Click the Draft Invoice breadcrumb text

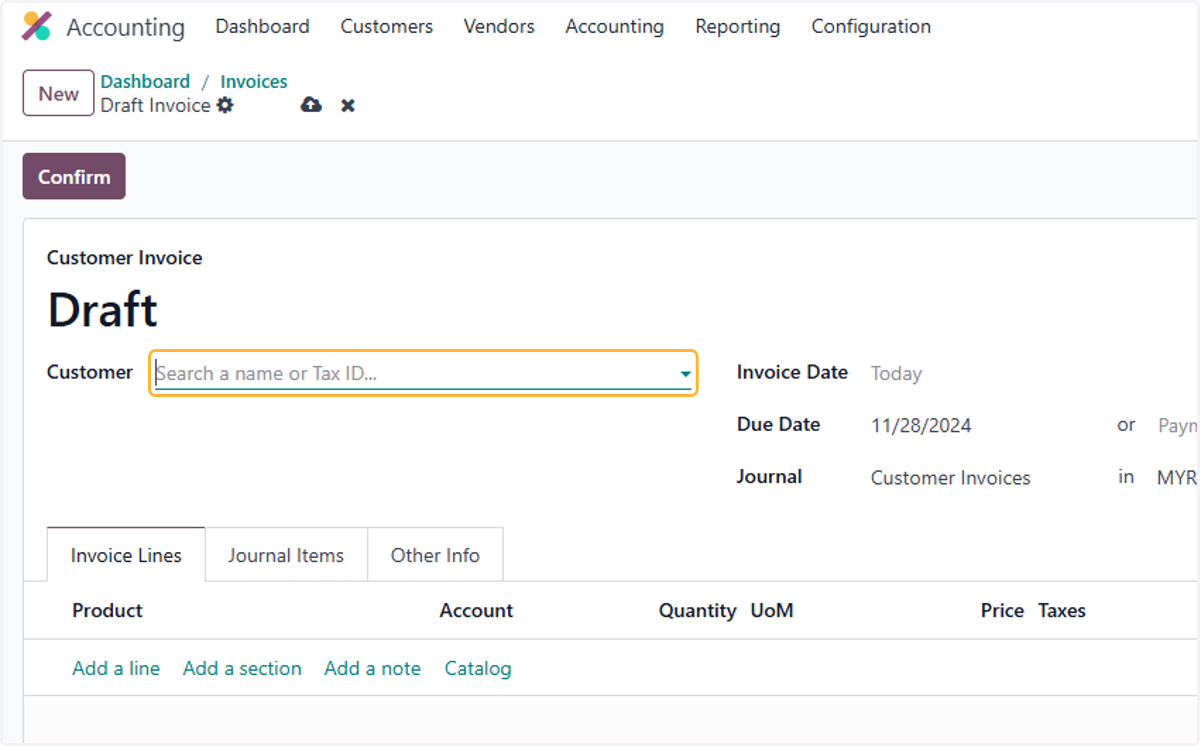[x=156, y=105]
